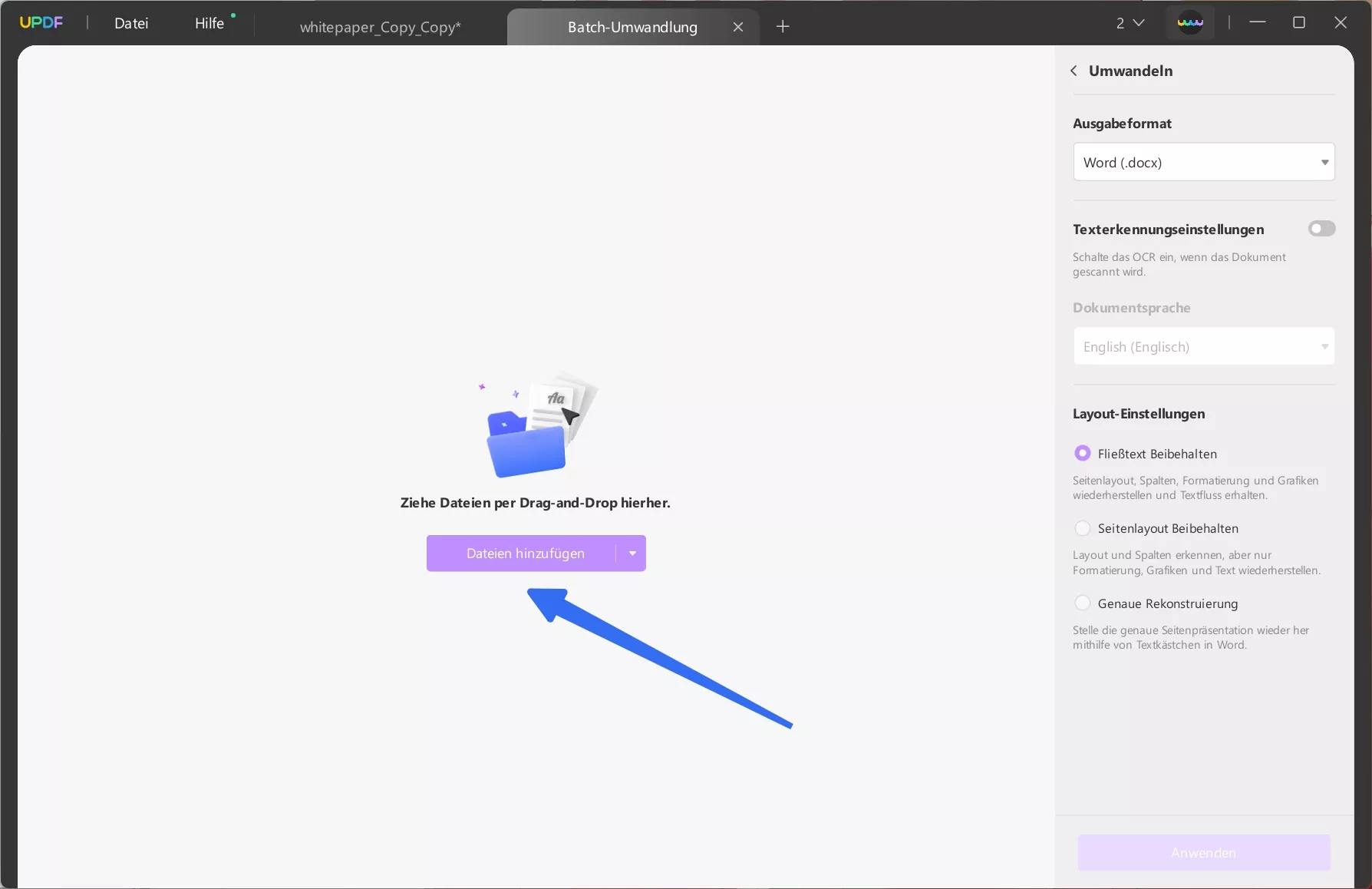Click the Dokumentsprache label
1372x889 pixels.
pos(1132,308)
